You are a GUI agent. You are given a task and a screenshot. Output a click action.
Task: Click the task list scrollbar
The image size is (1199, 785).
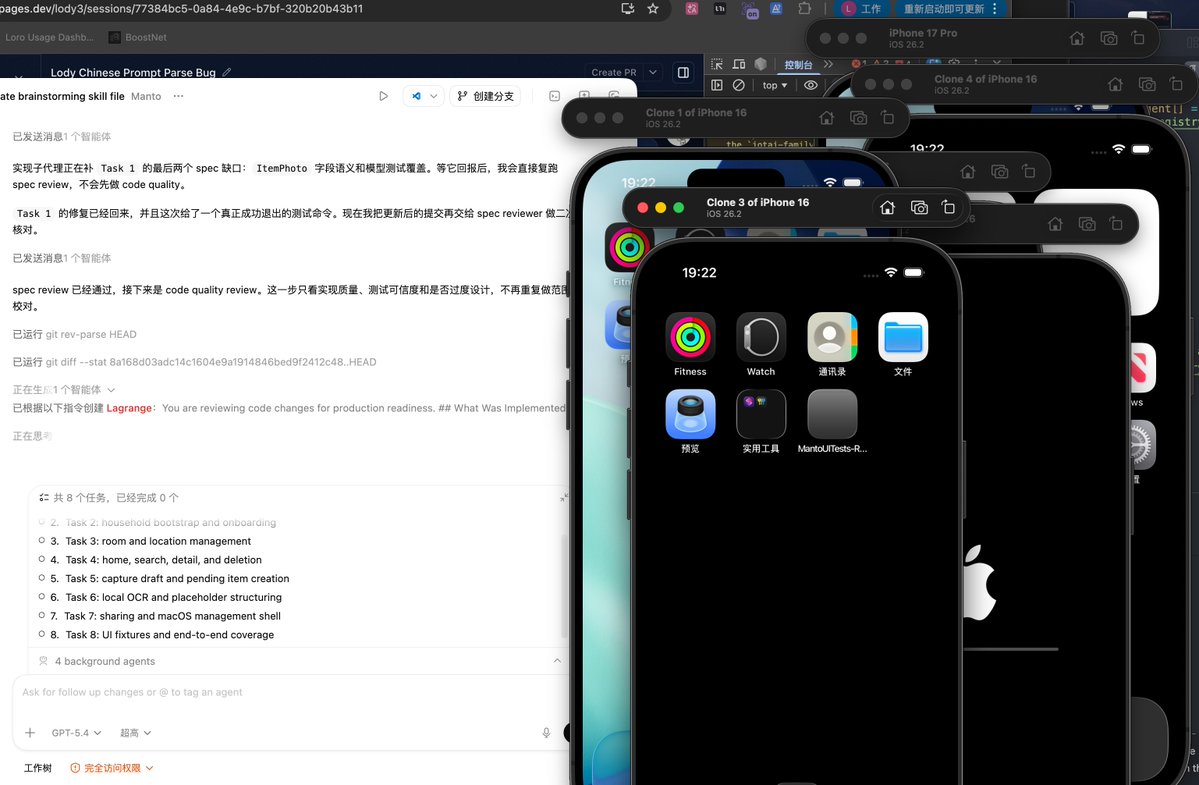[565, 585]
